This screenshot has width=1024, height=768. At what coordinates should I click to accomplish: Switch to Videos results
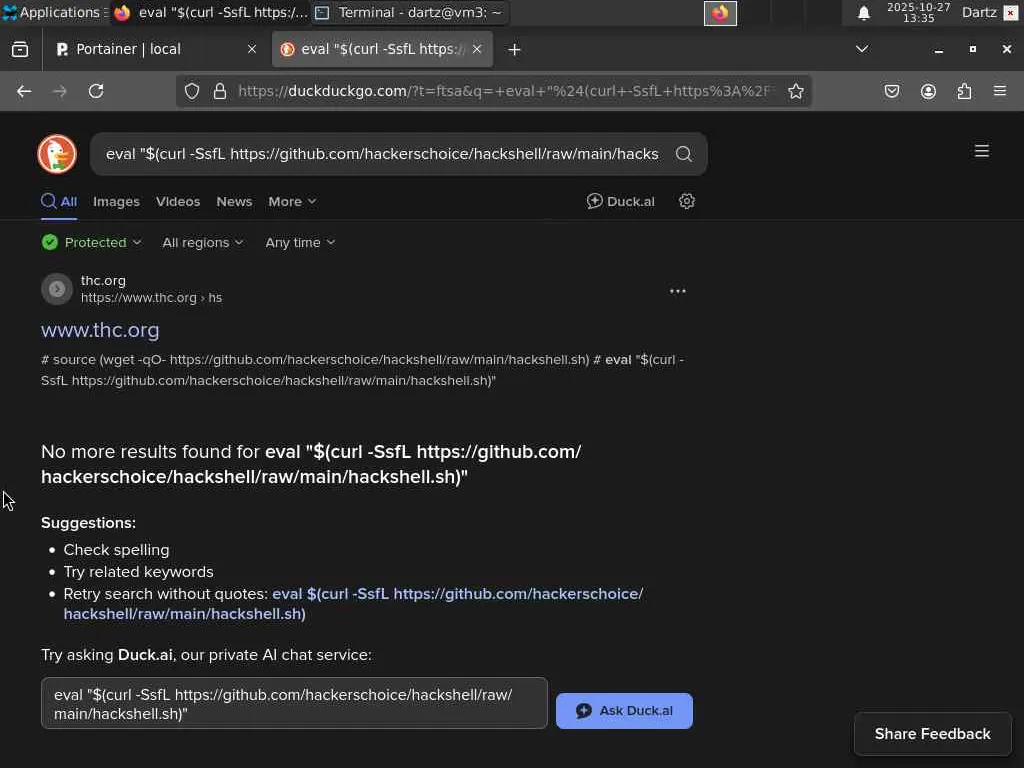[178, 202]
